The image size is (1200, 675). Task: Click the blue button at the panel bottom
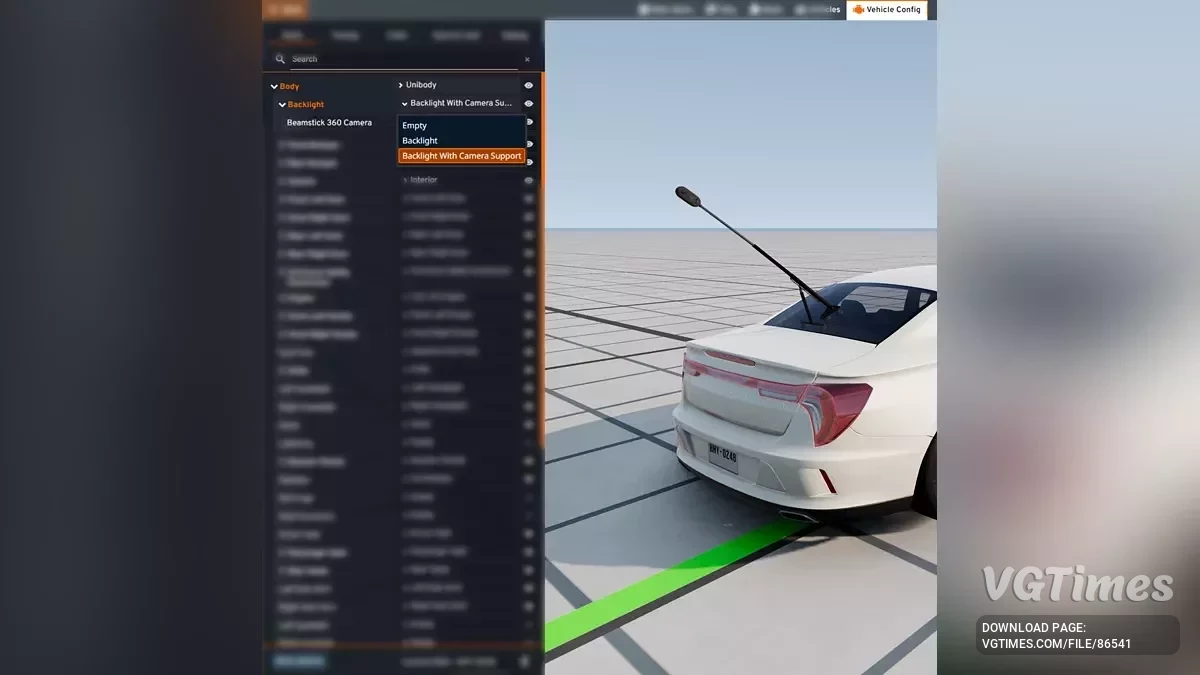click(x=299, y=661)
